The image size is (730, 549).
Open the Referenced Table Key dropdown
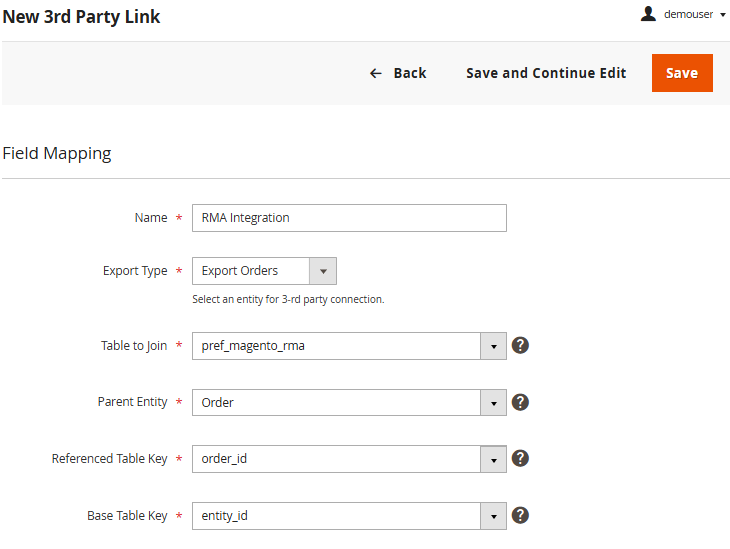point(349,459)
